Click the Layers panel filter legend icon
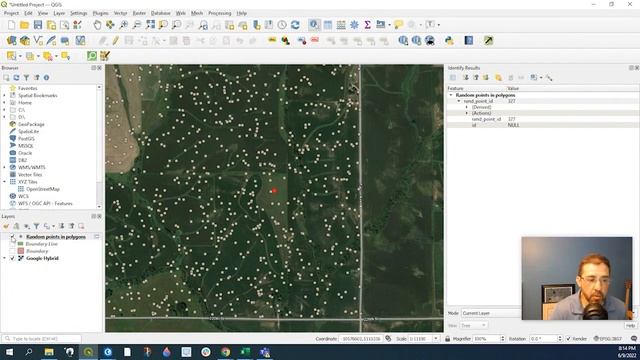 (x=36, y=226)
